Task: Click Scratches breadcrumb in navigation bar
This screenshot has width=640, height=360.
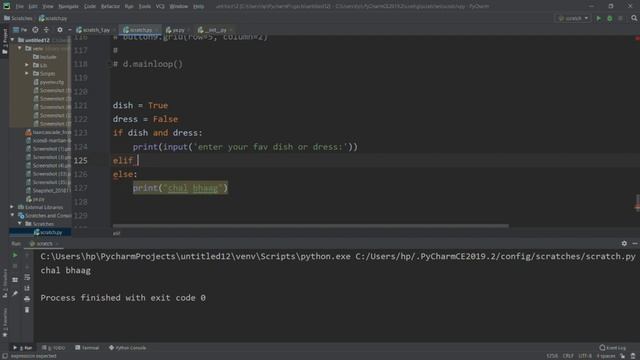Action: coord(18,18)
